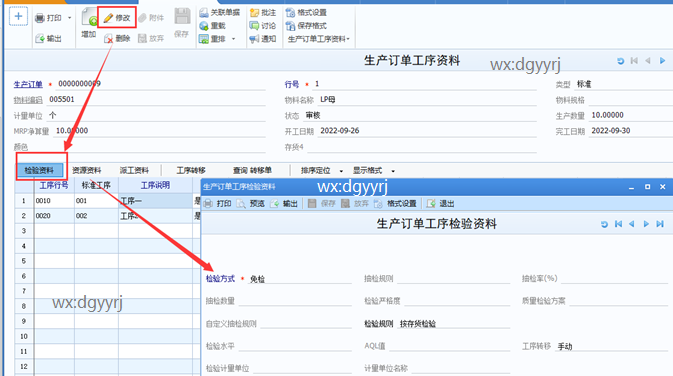Expand the 重排 dropdown arrow

(233, 39)
